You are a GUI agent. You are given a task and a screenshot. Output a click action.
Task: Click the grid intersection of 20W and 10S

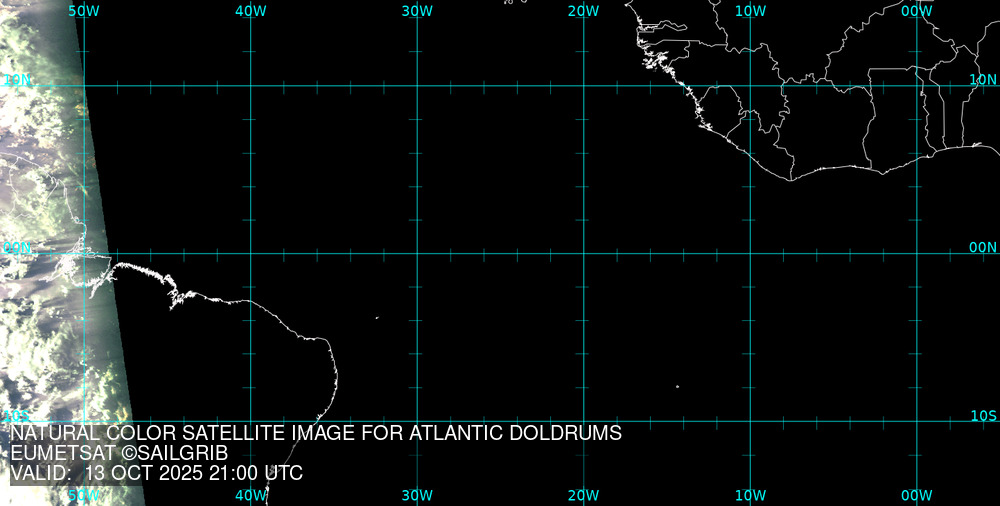click(x=583, y=420)
